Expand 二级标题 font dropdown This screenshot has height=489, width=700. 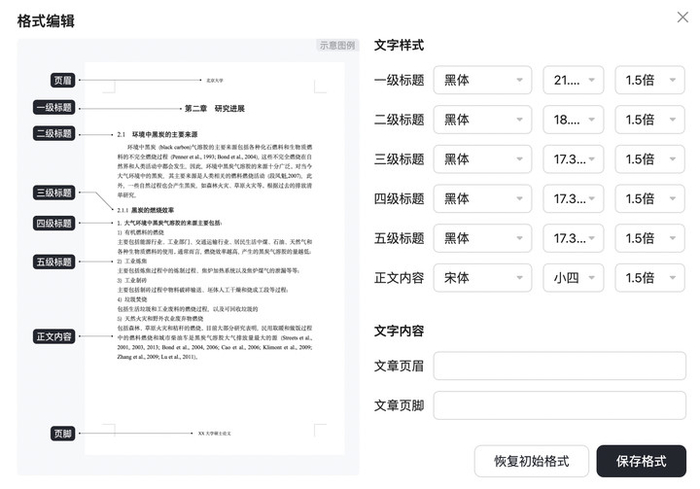(x=482, y=120)
